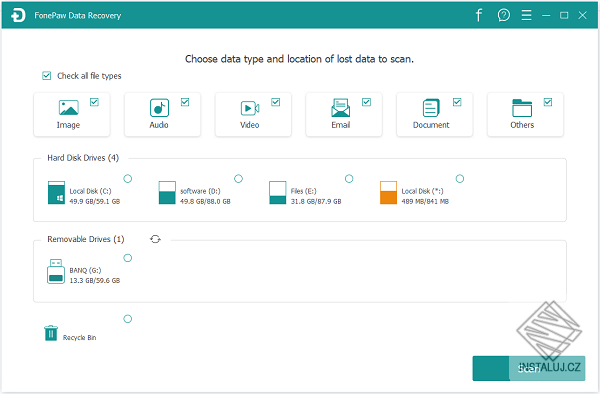Uncheck the Image checkbox
The width and height of the screenshot is (600, 394).
point(95,102)
